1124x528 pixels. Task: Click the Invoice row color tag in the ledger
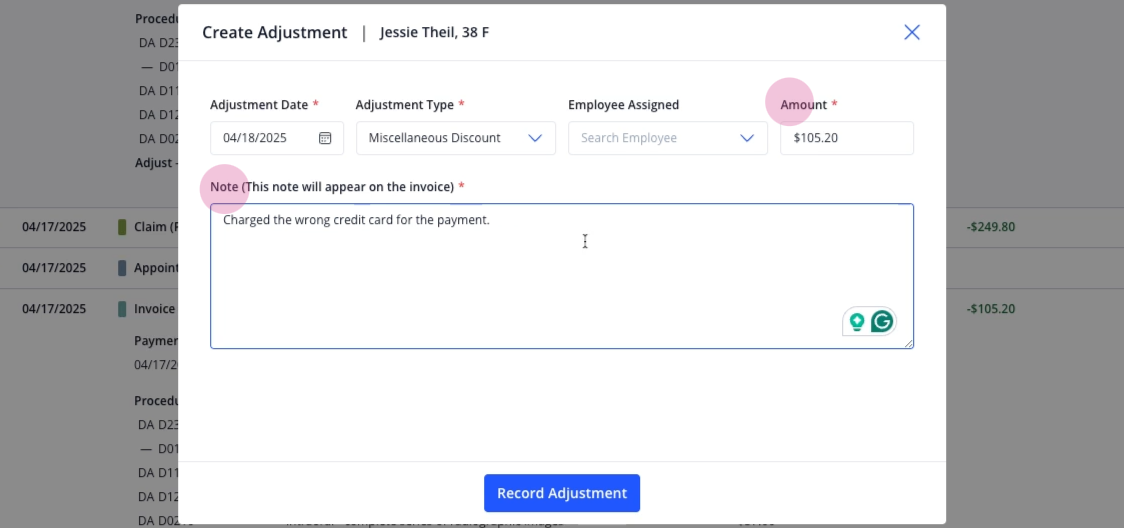tap(122, 309)
